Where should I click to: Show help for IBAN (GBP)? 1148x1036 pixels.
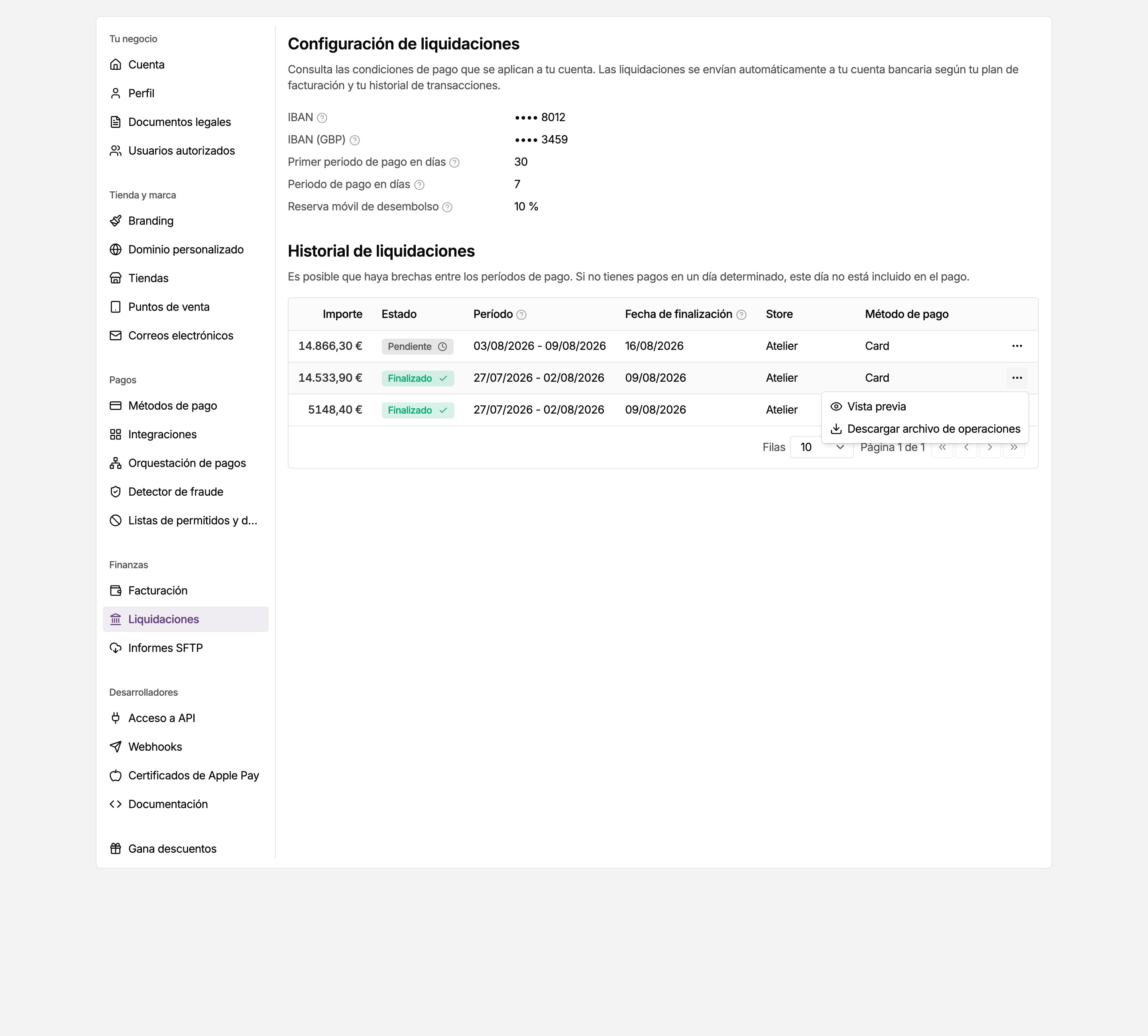point(355,140)
